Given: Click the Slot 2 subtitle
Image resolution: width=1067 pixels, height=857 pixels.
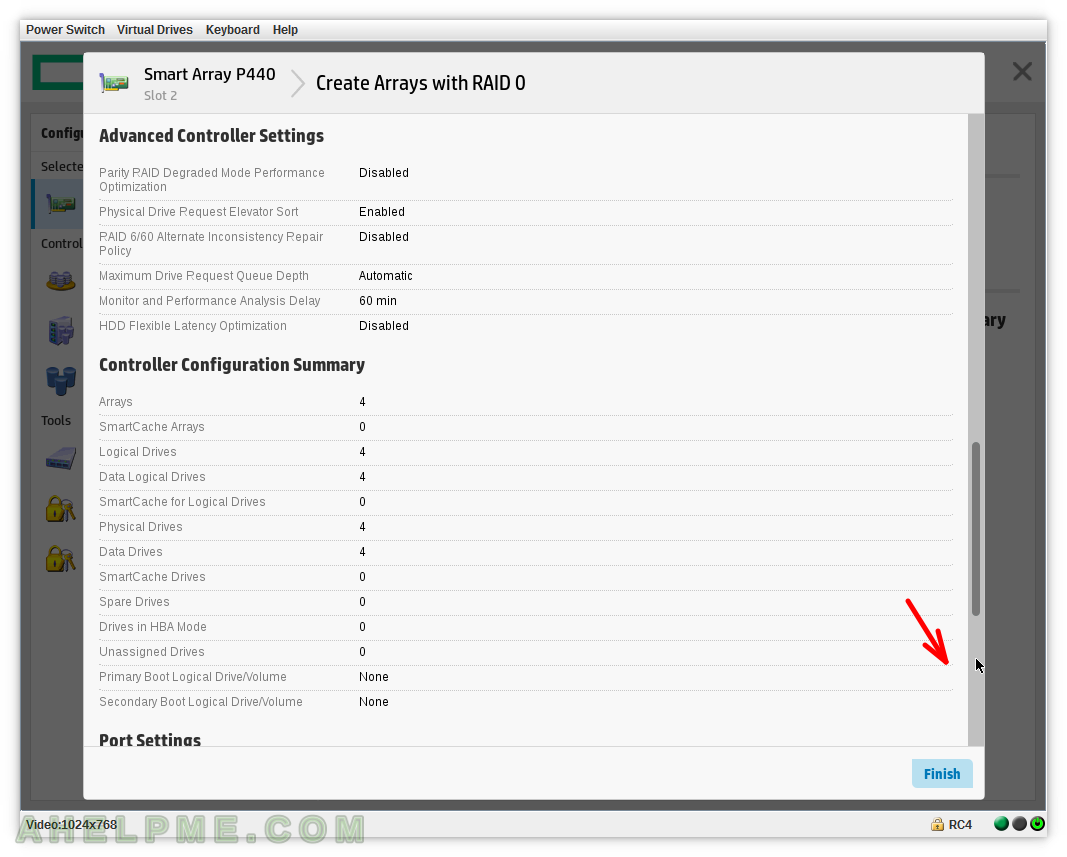Looking at the screenshot, I should [x=161, y=95].
